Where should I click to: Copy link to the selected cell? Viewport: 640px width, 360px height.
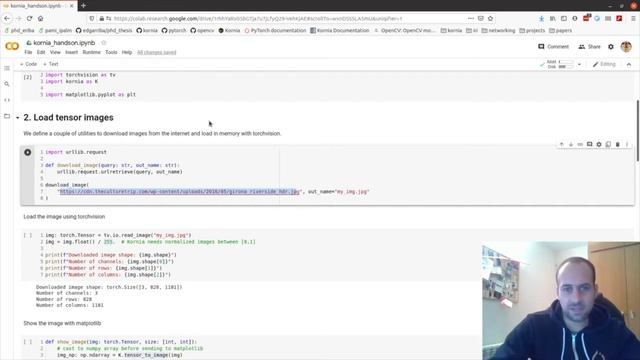point(580,144)
